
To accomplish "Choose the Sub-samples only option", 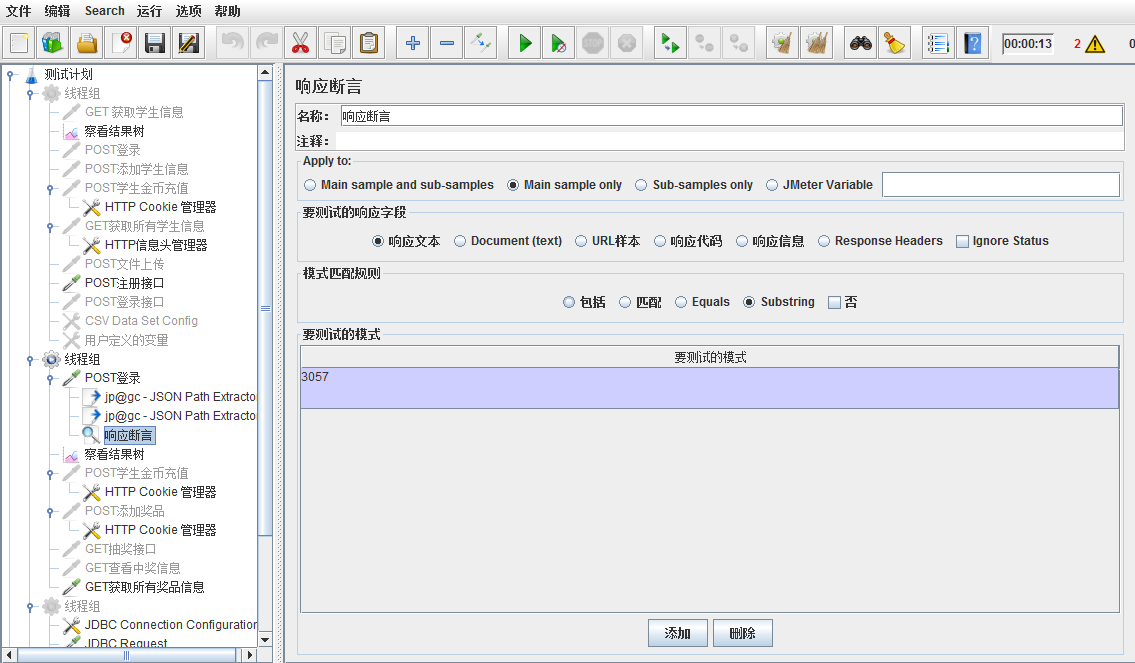I will pos(641,185).
